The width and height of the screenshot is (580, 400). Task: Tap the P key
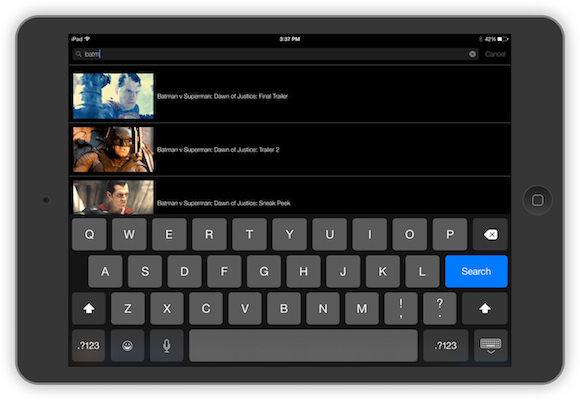click(x=450, y=234)
